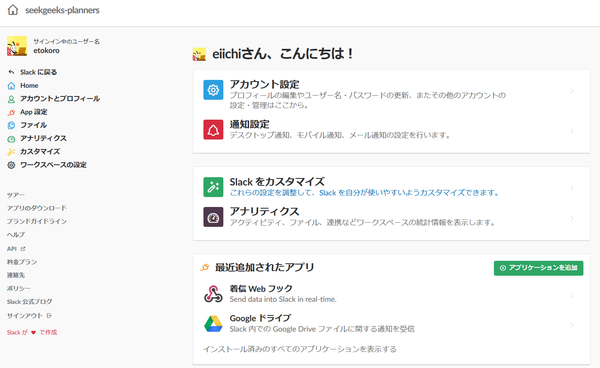The image size is (600, 368).
Task: Click the ツアー footer link
Action: coord(16,195)
